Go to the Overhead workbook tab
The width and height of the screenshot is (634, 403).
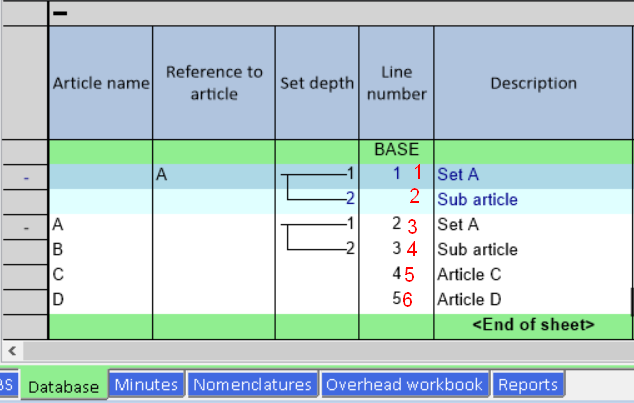tap(405, 385)
